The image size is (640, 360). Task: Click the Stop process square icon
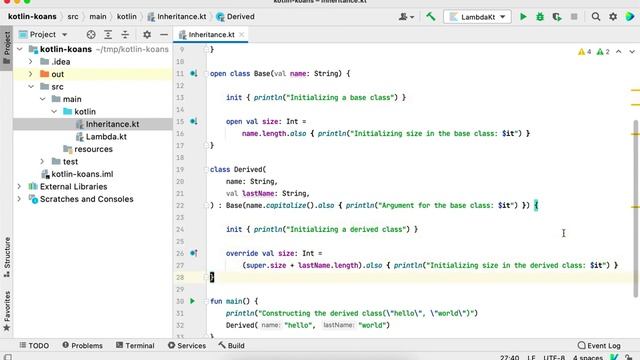pyautogui.click(x=574, y=17)
